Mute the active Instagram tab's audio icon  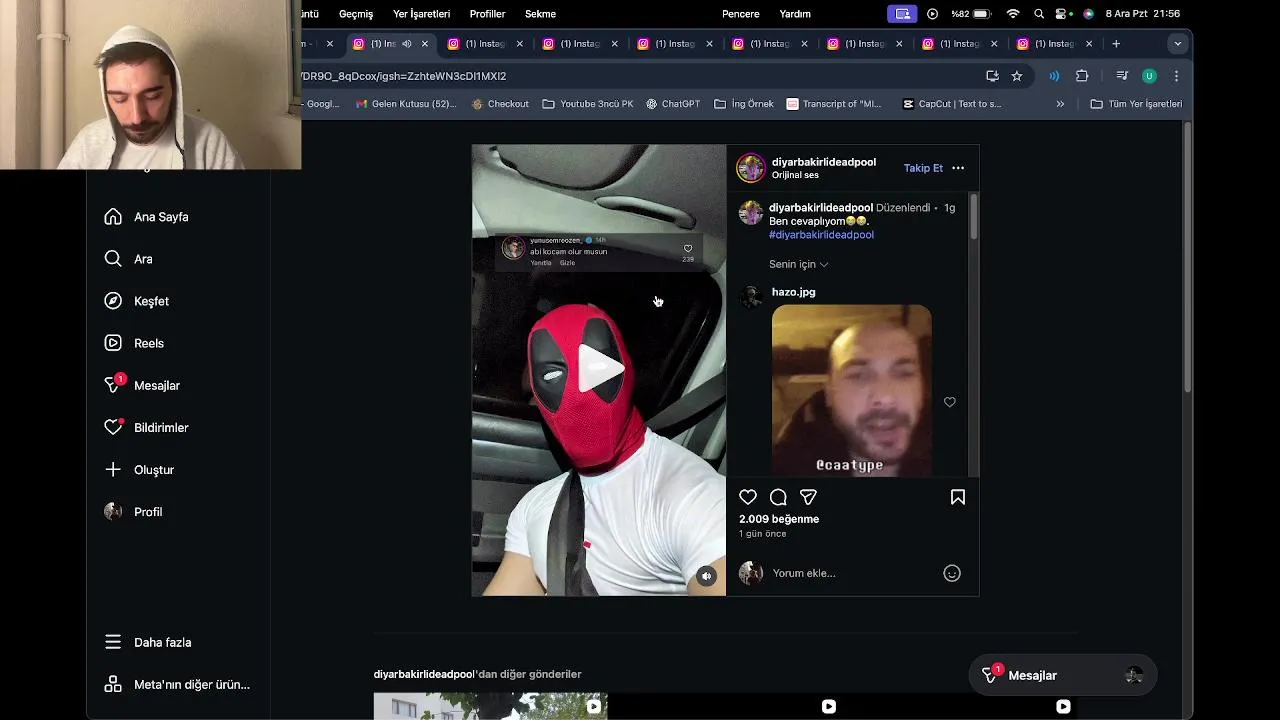click(406, 44)
